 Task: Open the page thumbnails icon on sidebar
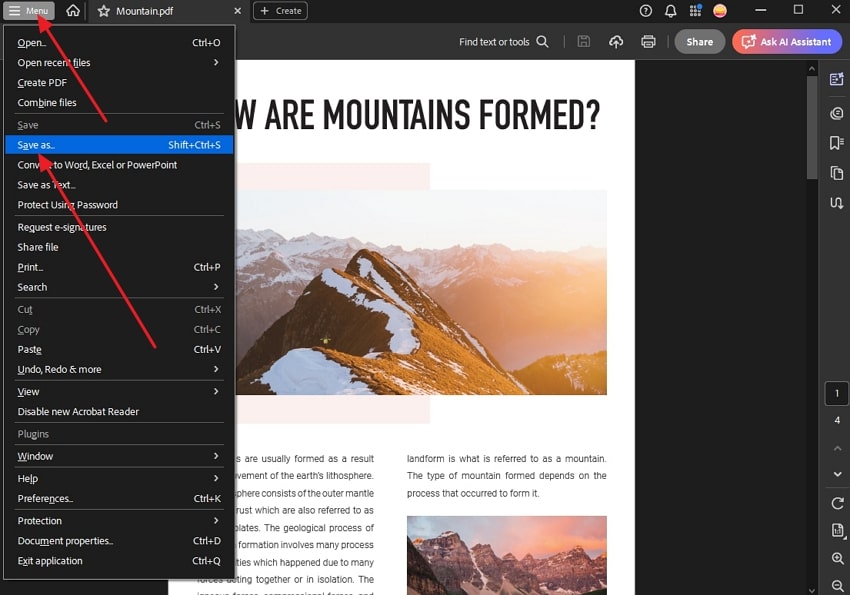[836, 173]
